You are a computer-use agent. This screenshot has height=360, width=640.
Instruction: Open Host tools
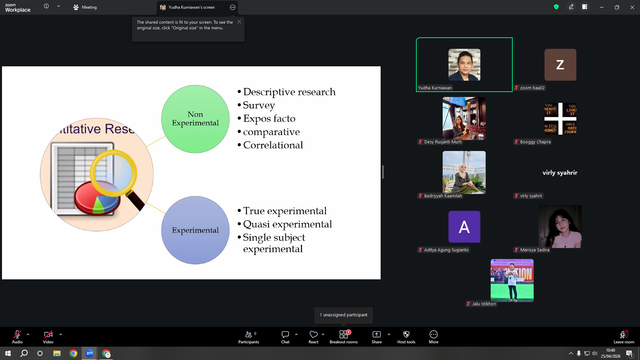406,337
